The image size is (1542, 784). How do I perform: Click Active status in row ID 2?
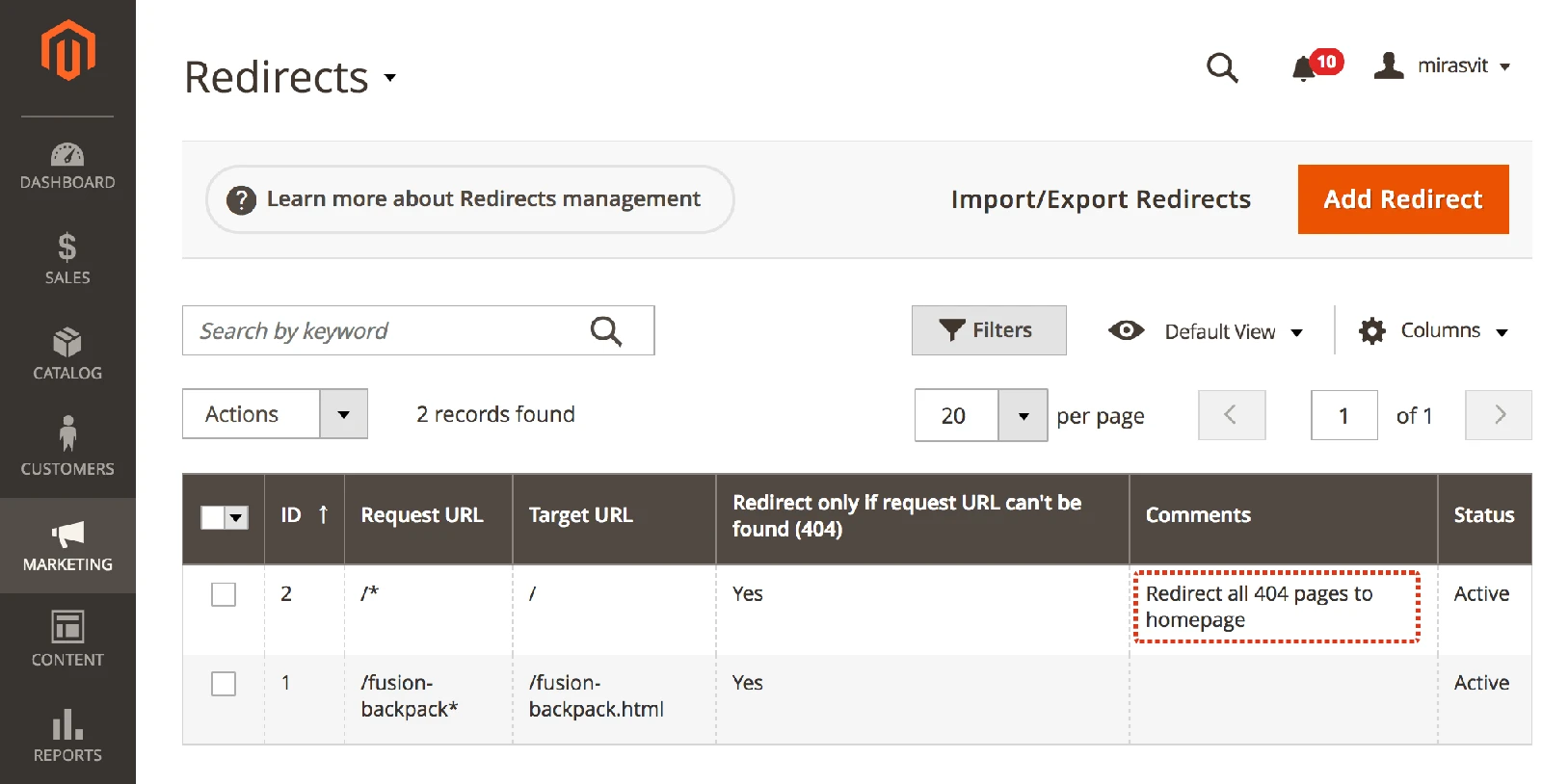tap(1481, 594)
